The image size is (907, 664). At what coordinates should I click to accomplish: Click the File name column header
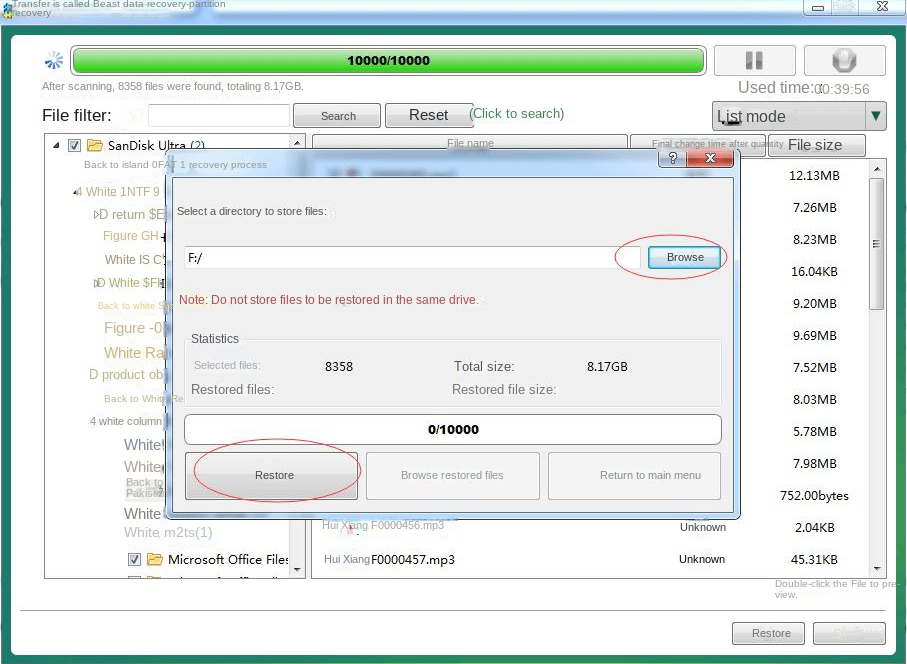point(469,145)
